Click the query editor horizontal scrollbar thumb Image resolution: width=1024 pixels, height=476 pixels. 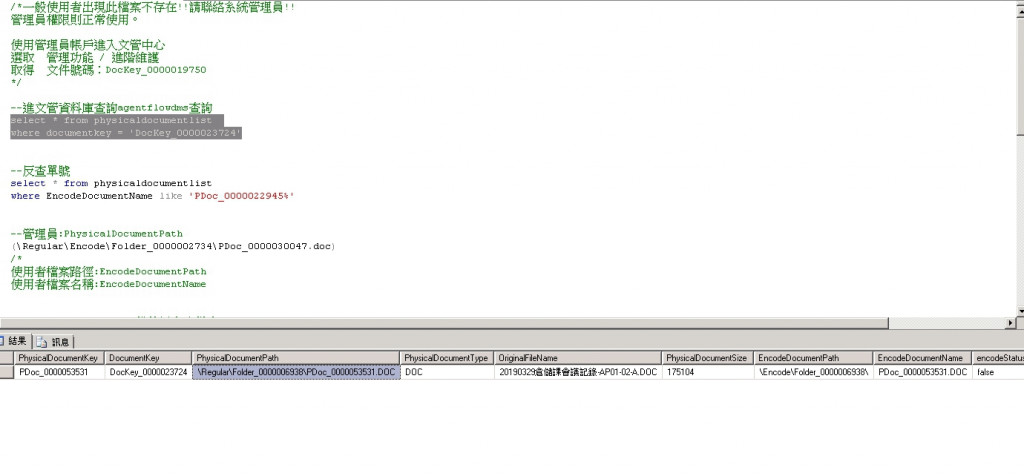tap(444, 323)
